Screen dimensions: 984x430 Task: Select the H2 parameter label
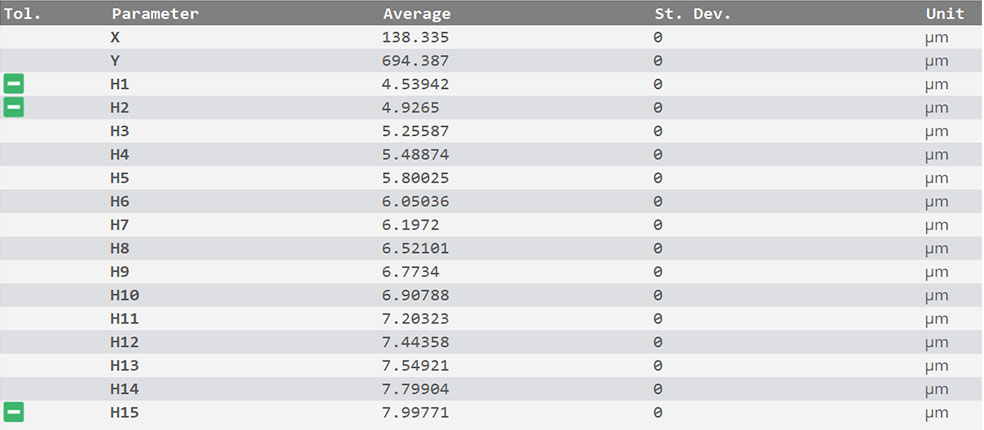pyautogui.click(x=120, y=108)
